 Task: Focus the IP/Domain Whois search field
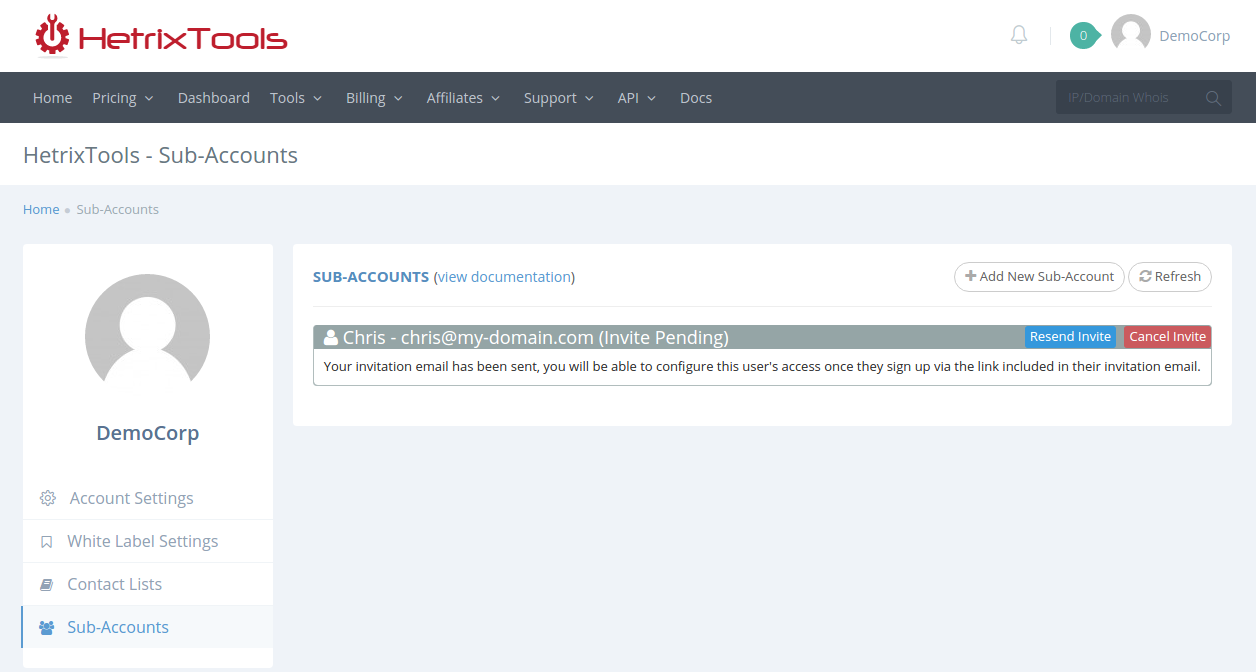(1130, 98)
